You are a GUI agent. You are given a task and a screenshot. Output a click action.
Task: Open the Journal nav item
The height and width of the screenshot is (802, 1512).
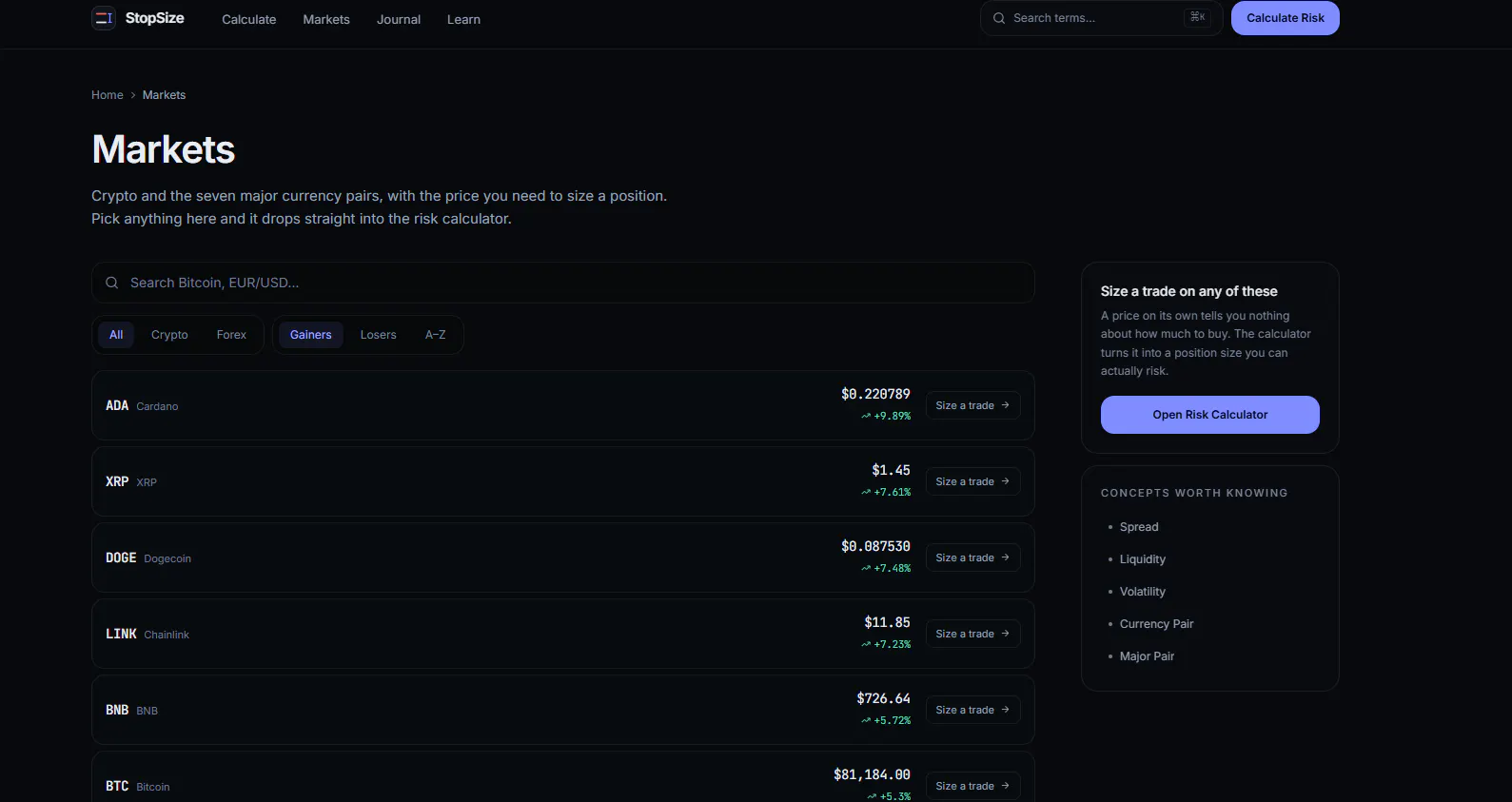[x=399, y=19]
